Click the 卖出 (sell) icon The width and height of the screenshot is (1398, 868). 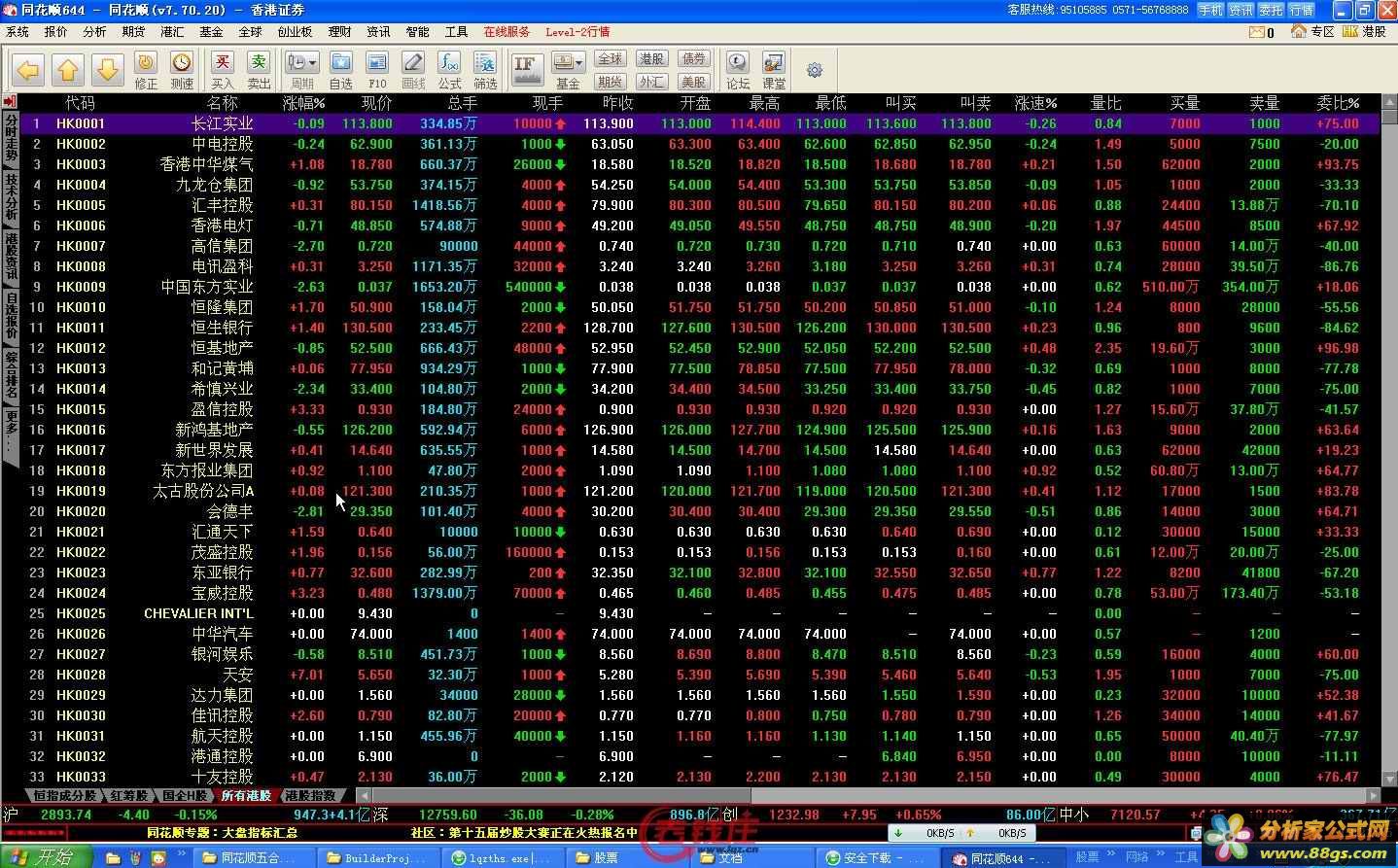pos(259,70)
